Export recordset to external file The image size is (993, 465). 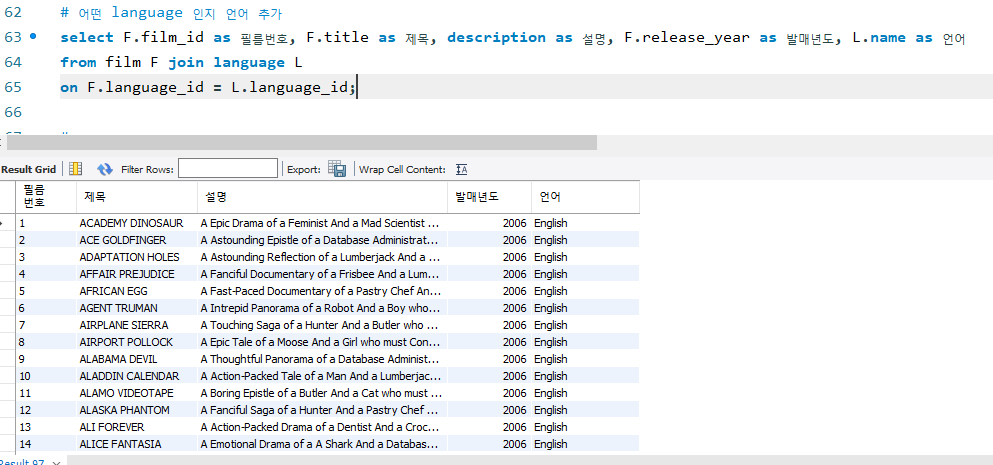[x=337, y=169]
